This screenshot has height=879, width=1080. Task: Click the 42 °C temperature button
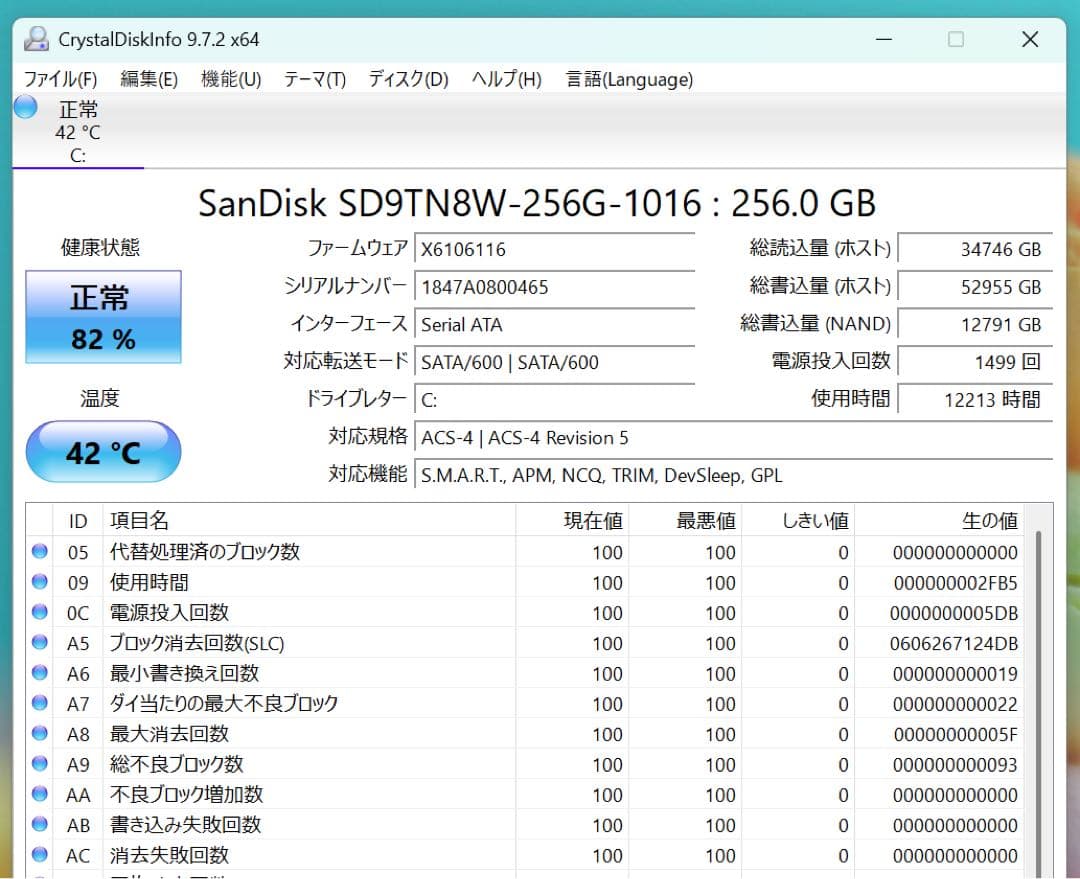tap(103, 452)
